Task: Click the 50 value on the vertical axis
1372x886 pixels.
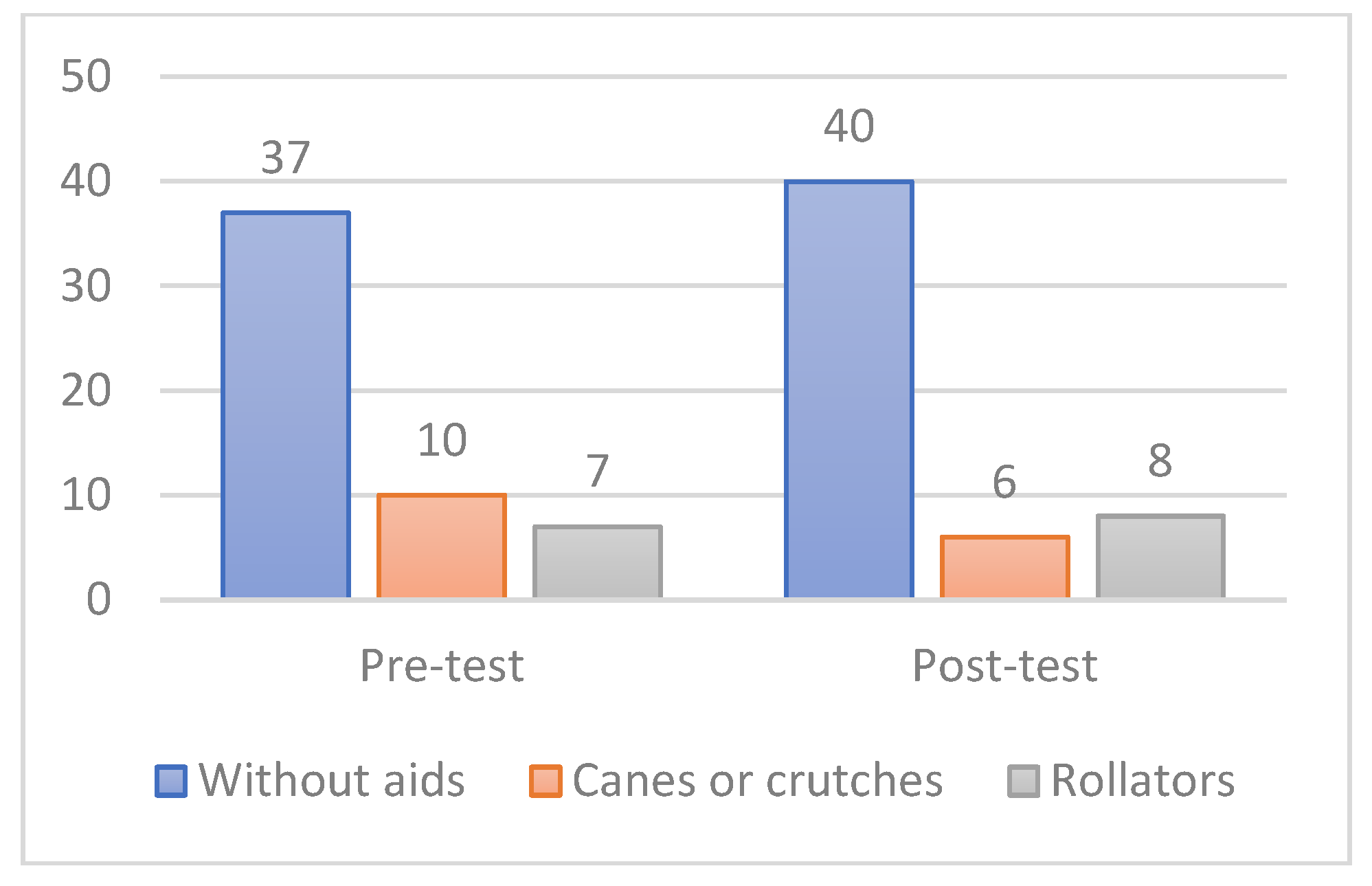Action: tap(86, 76)
